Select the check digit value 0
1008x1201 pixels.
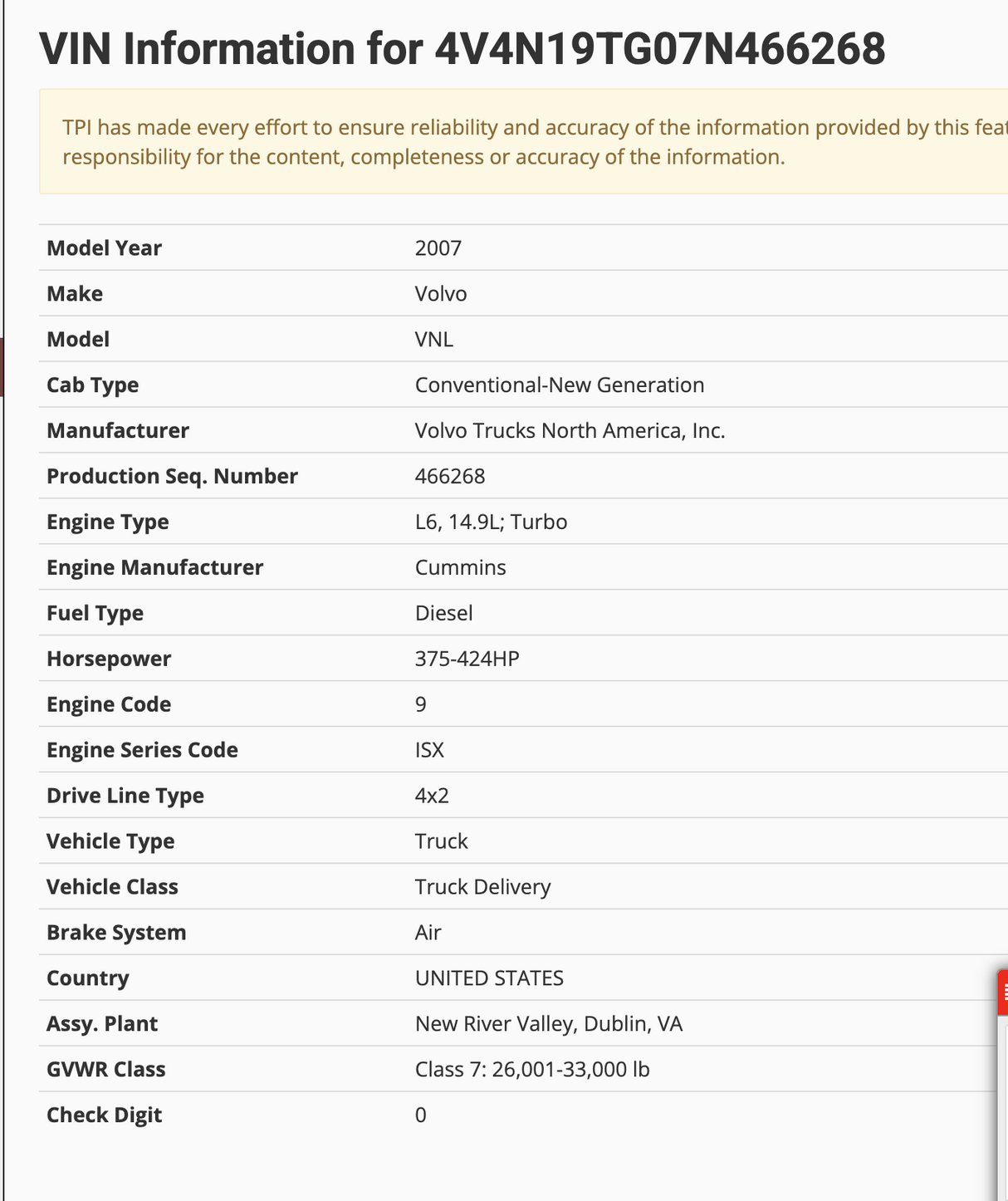pos(421,1116)
